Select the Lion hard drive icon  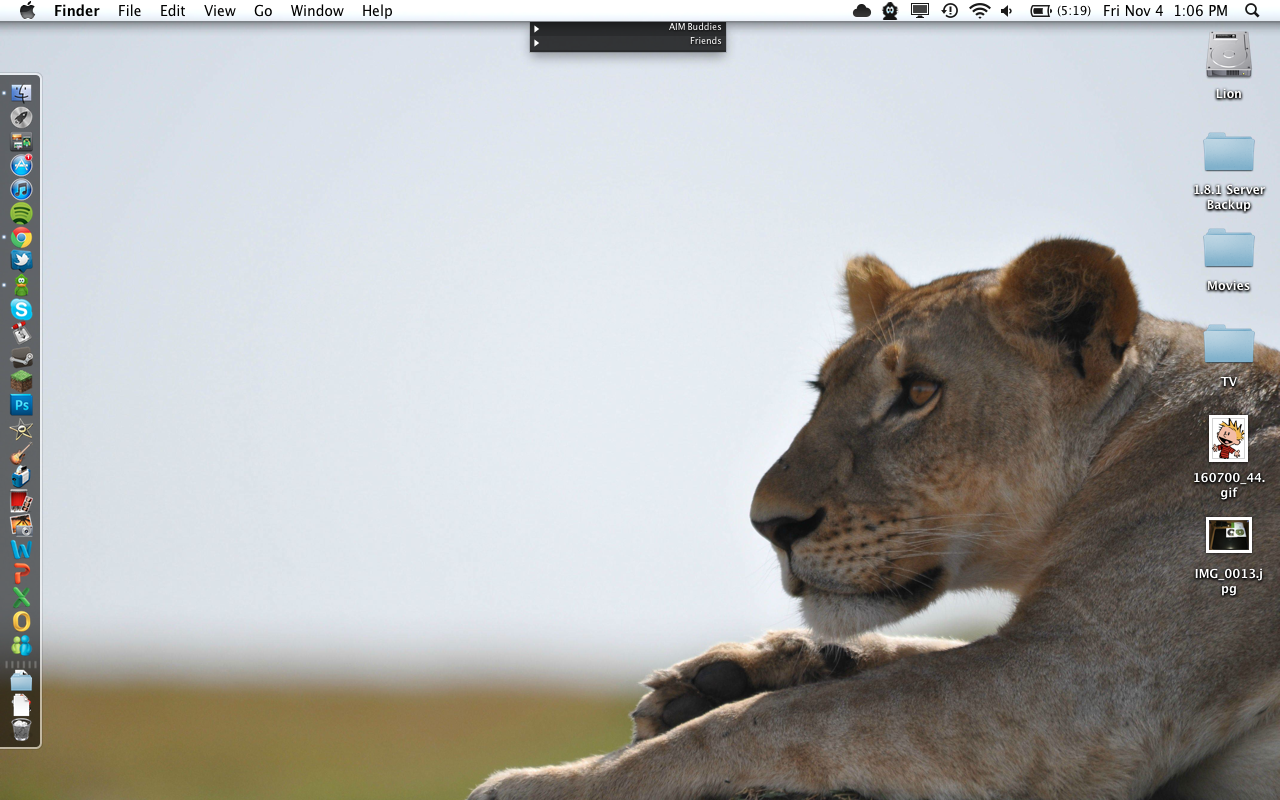coord(1228,55)
